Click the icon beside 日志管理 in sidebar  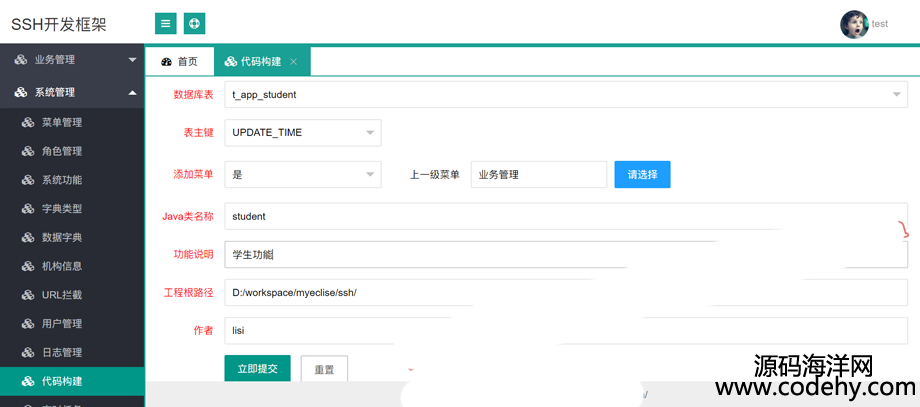click(28, 353)
